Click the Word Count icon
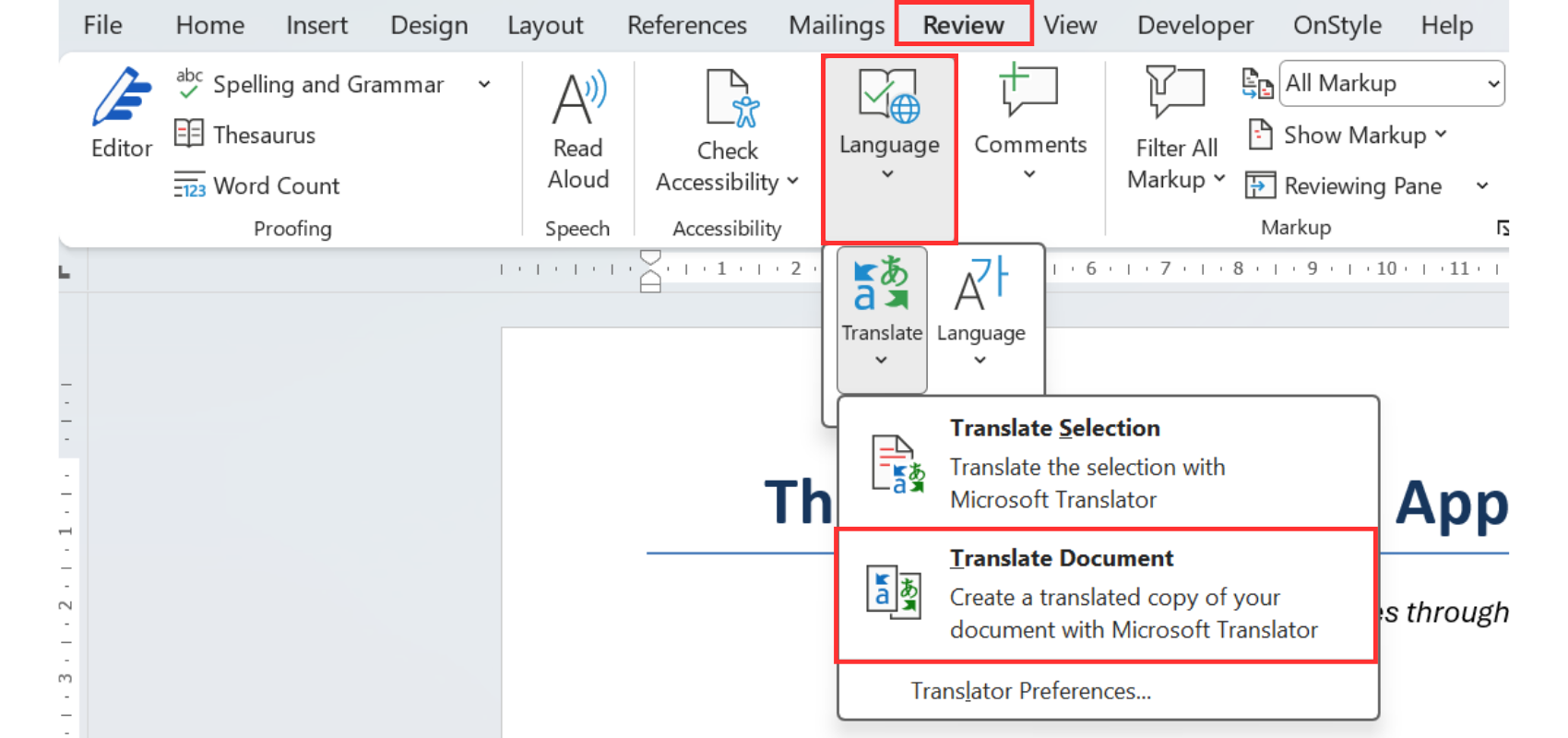 tap(189, 185)
